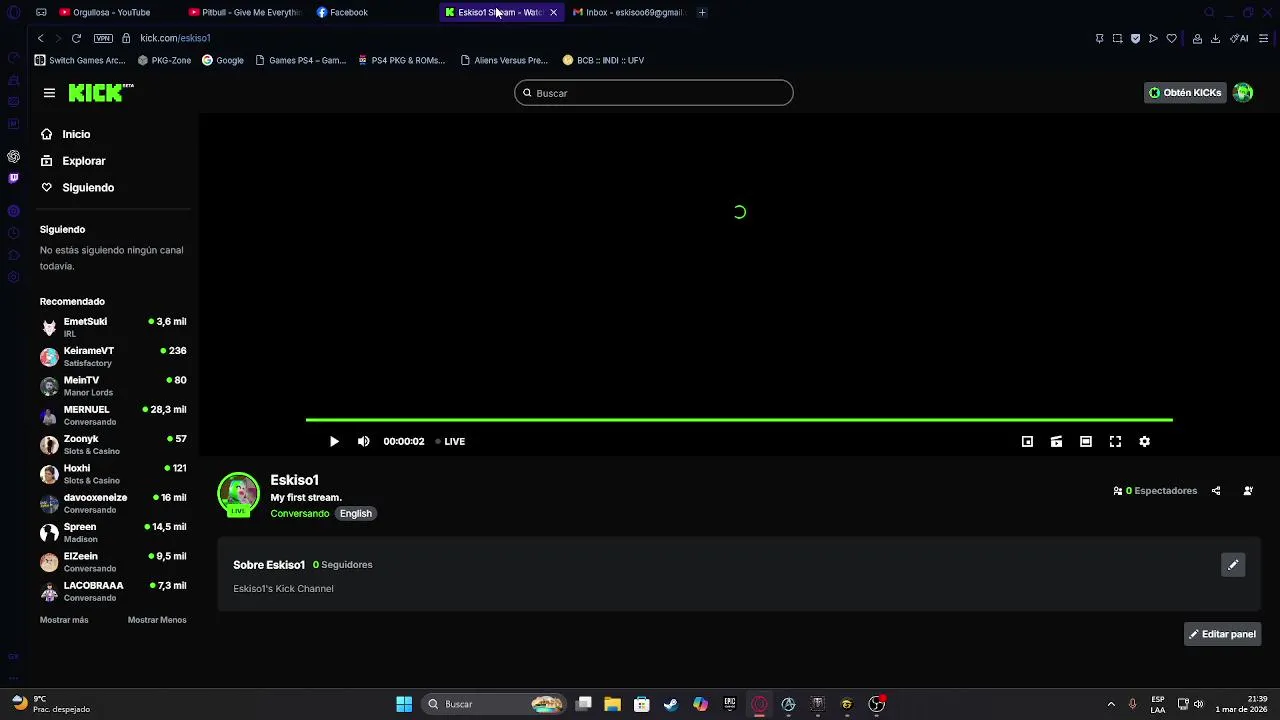
Task: Play the stream video
Action: coord(334,441)
